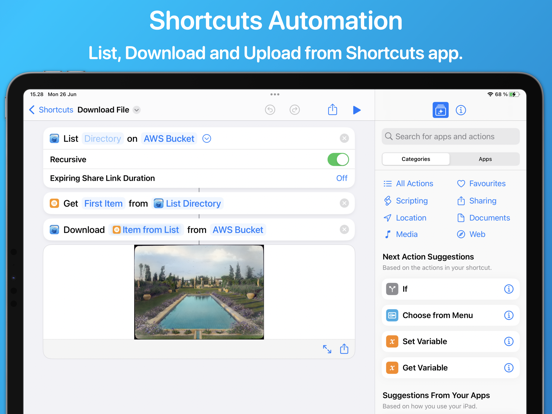
Task: Click the List action app icon
Action: point(54,138)
